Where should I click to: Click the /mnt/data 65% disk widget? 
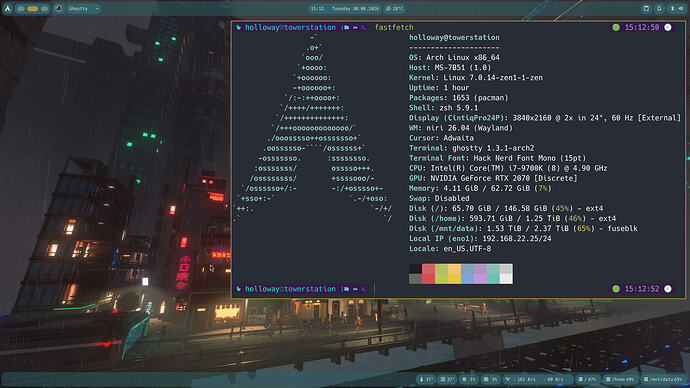663,379
